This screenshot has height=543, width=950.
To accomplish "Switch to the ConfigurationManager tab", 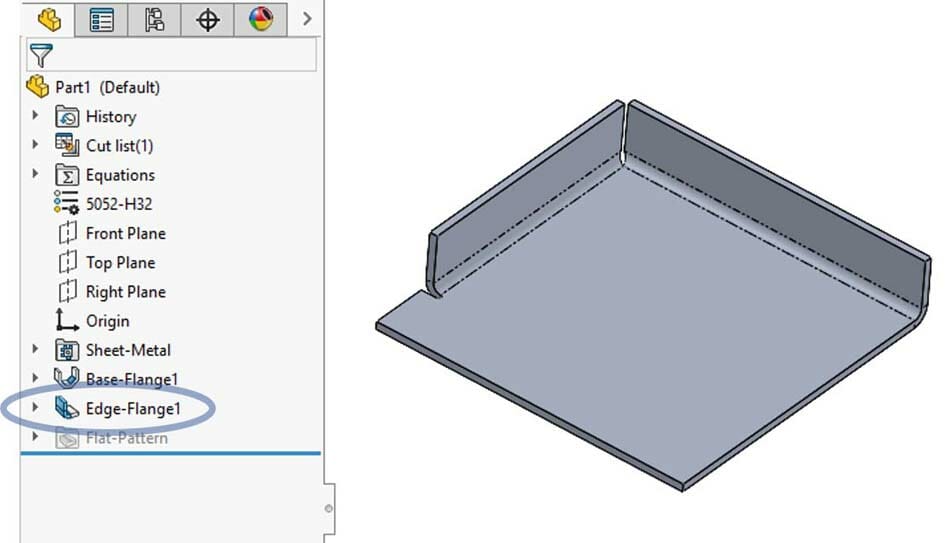I will pos(154,20).
